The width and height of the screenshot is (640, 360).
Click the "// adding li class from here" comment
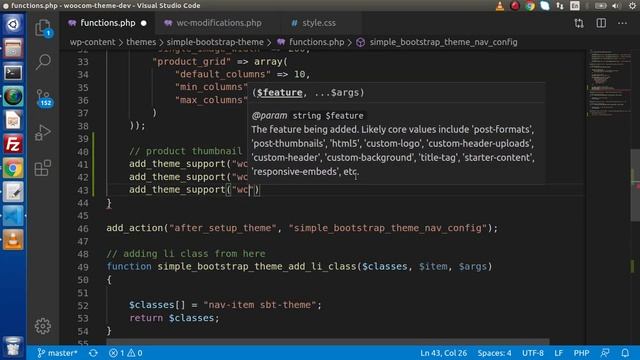[186, 253]
